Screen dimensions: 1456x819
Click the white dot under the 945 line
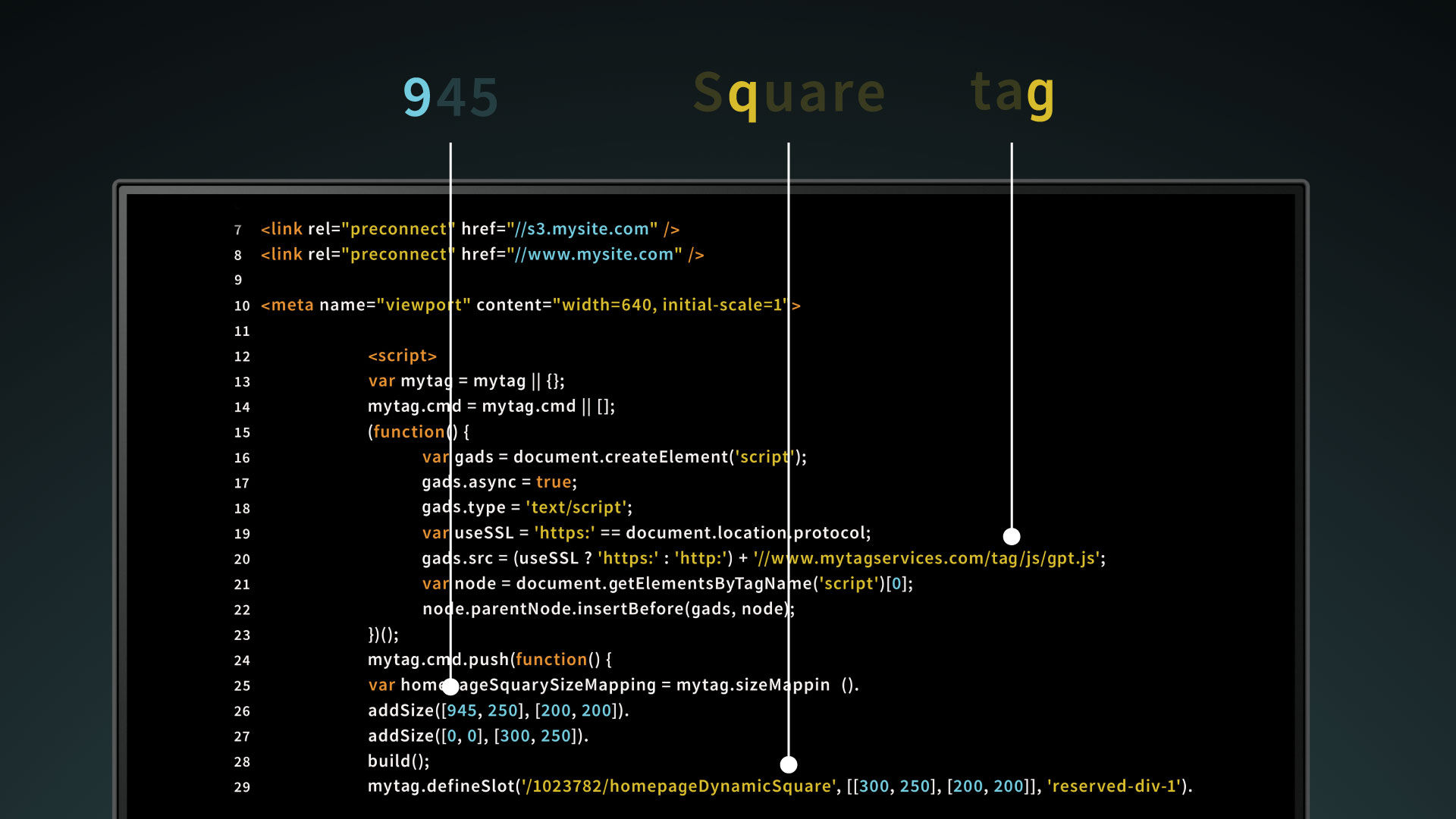tap(450, 687)
